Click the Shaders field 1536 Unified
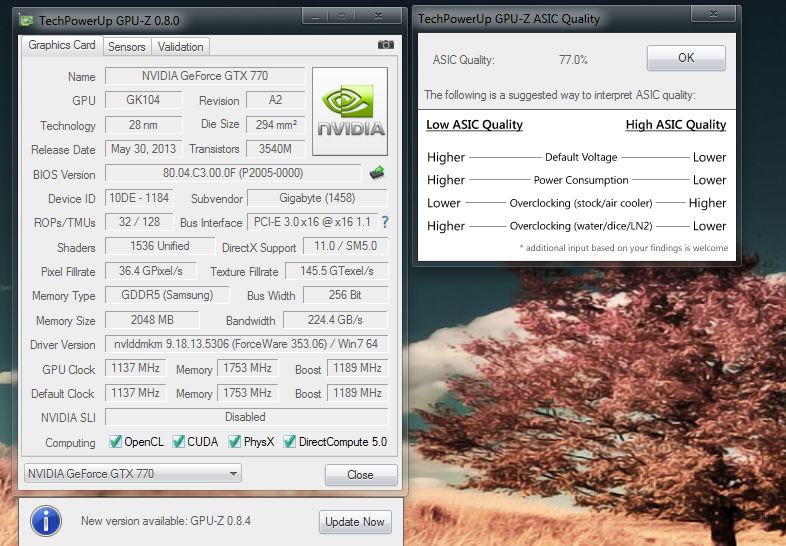 point(160,246)
